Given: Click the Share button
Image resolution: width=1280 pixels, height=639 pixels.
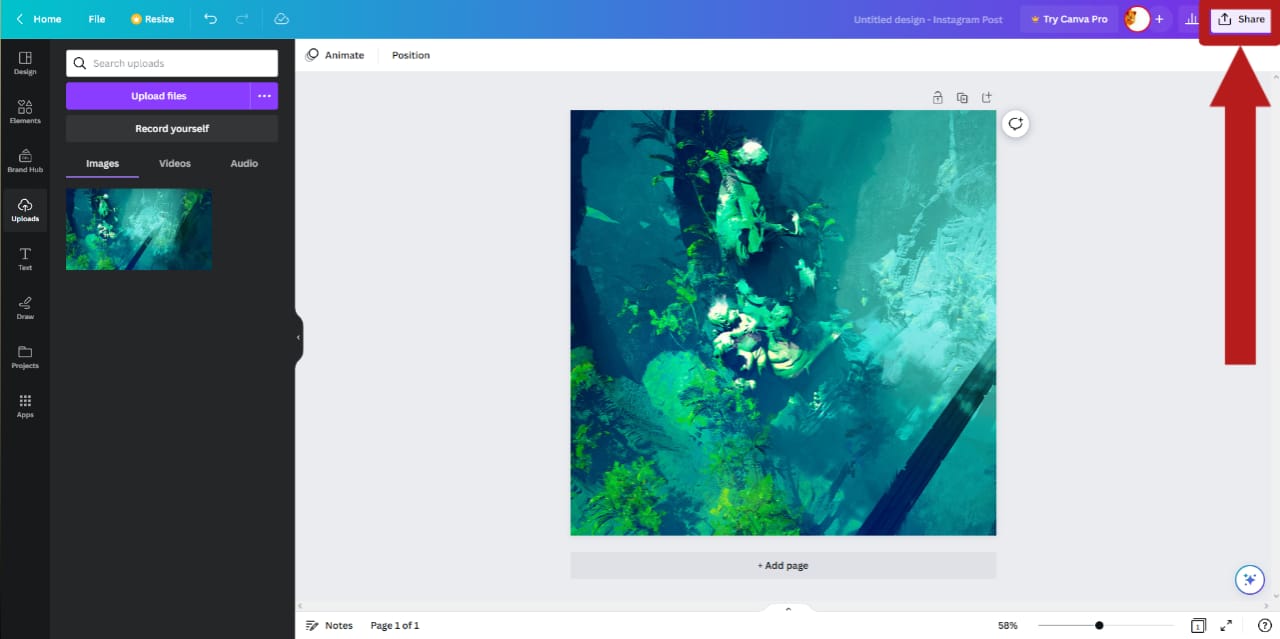Looking at the screenshot, I should pos(1241,19).
